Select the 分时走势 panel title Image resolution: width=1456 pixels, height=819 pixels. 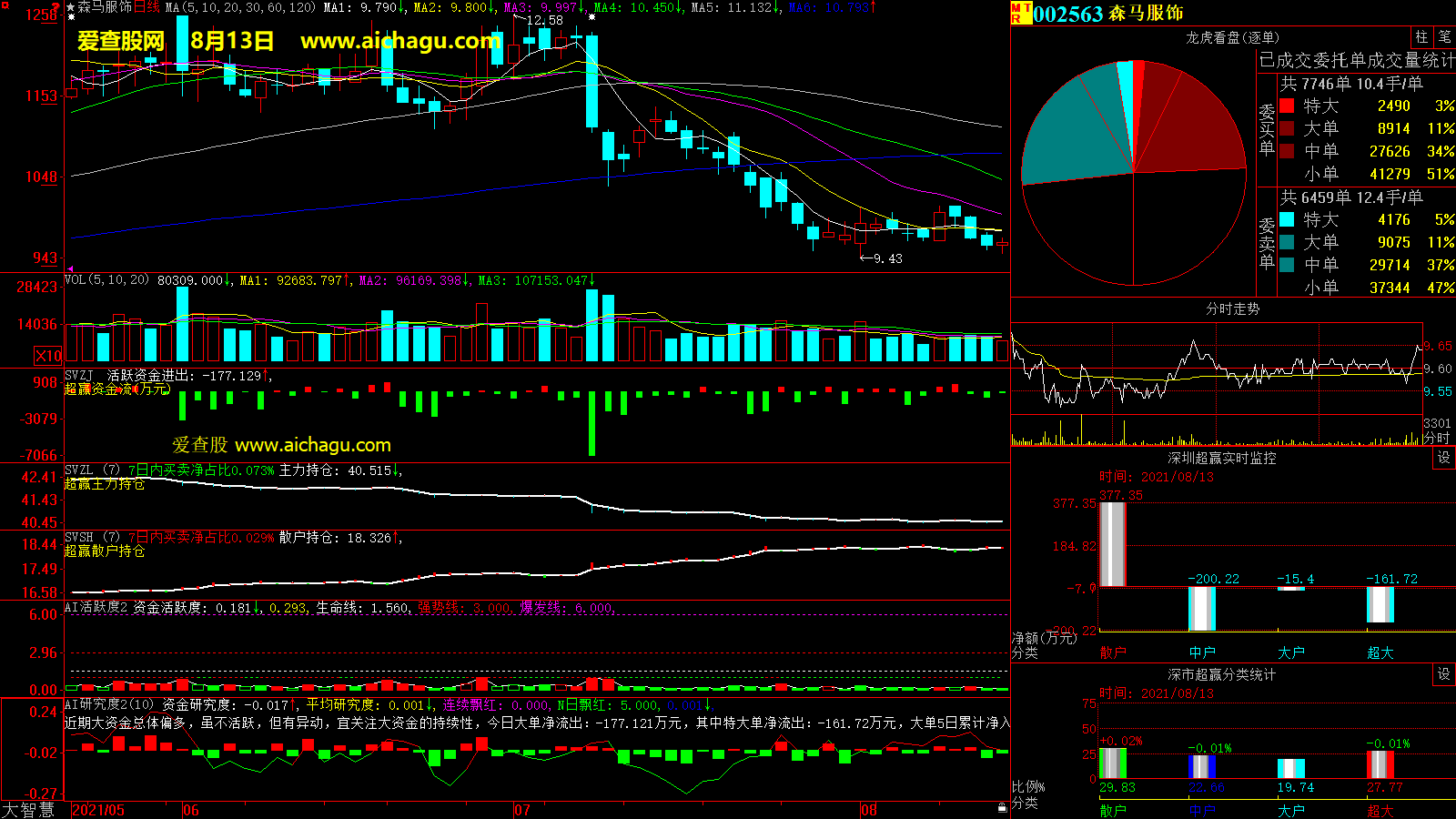pyautogui.click(x=1232, y=308)
